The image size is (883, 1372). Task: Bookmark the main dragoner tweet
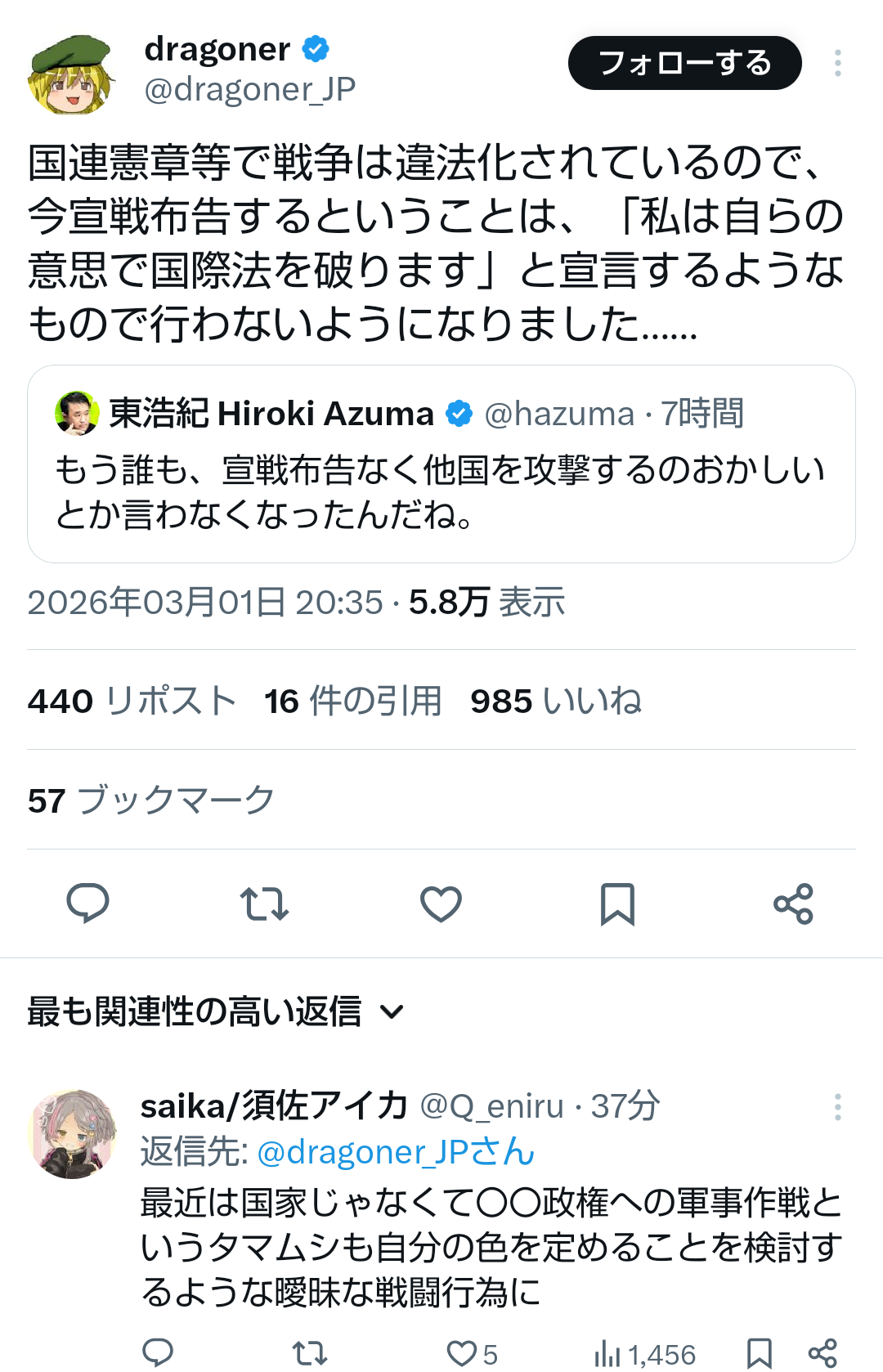(617, 903)
